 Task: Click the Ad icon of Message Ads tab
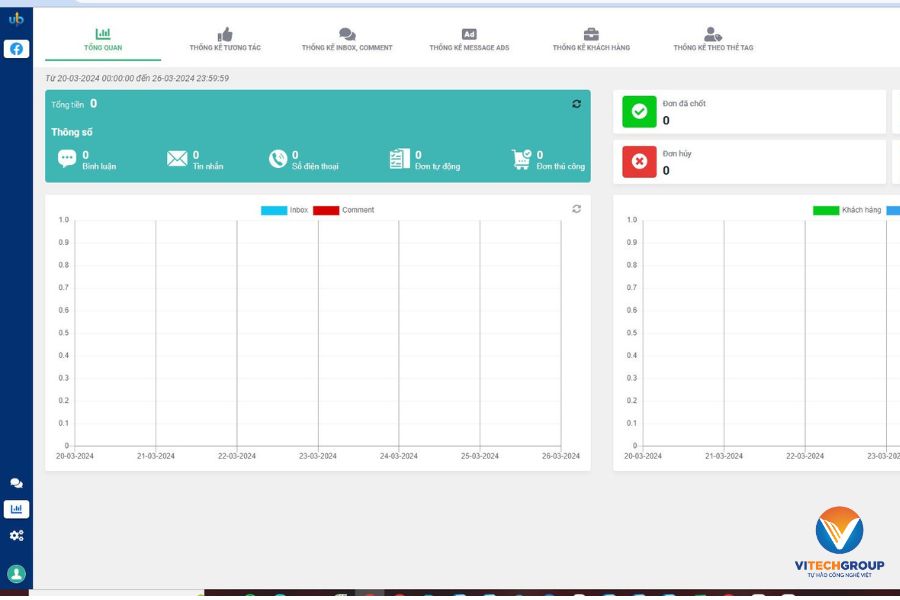[x=469, y=34]
